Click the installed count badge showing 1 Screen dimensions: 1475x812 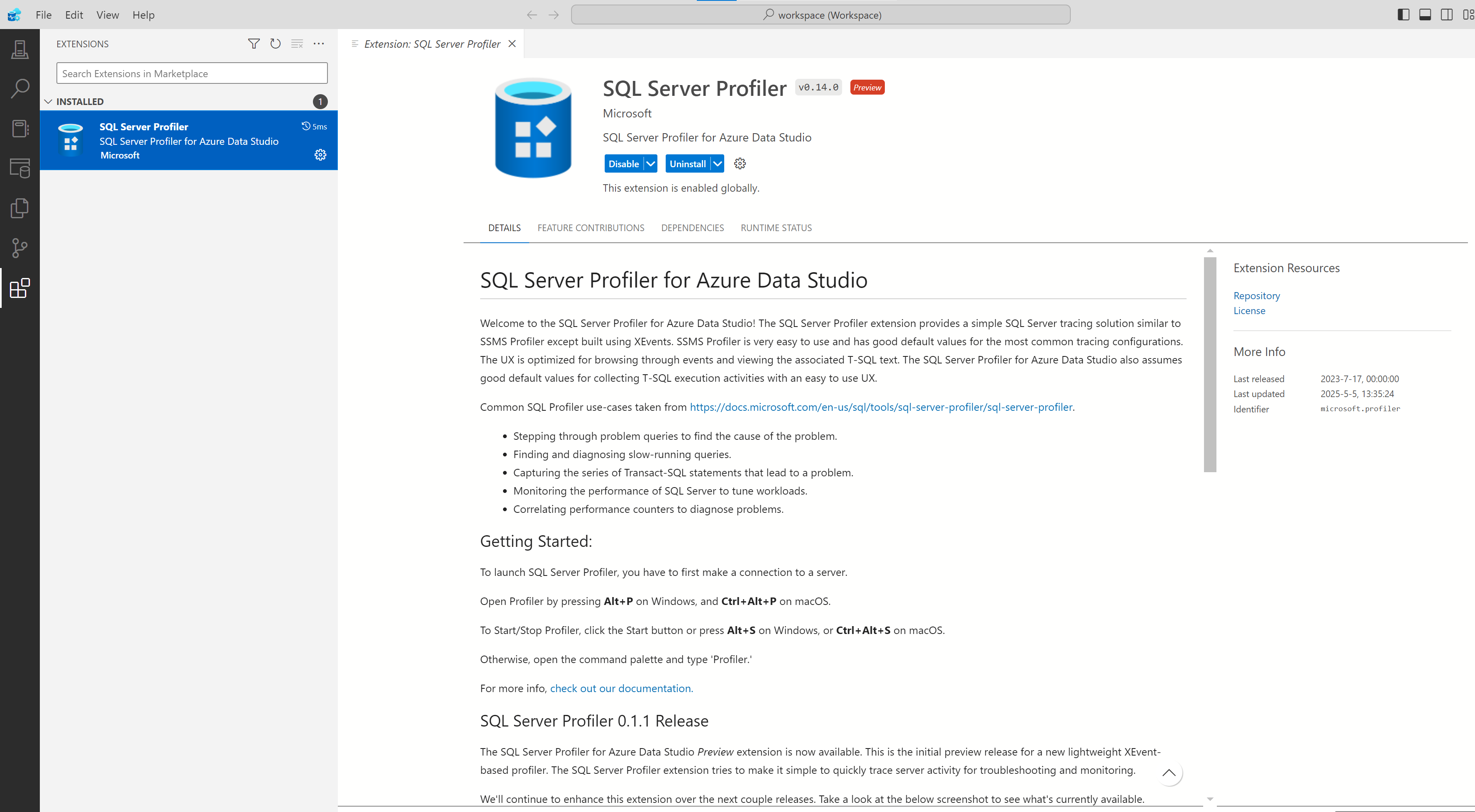click(320, 101)
